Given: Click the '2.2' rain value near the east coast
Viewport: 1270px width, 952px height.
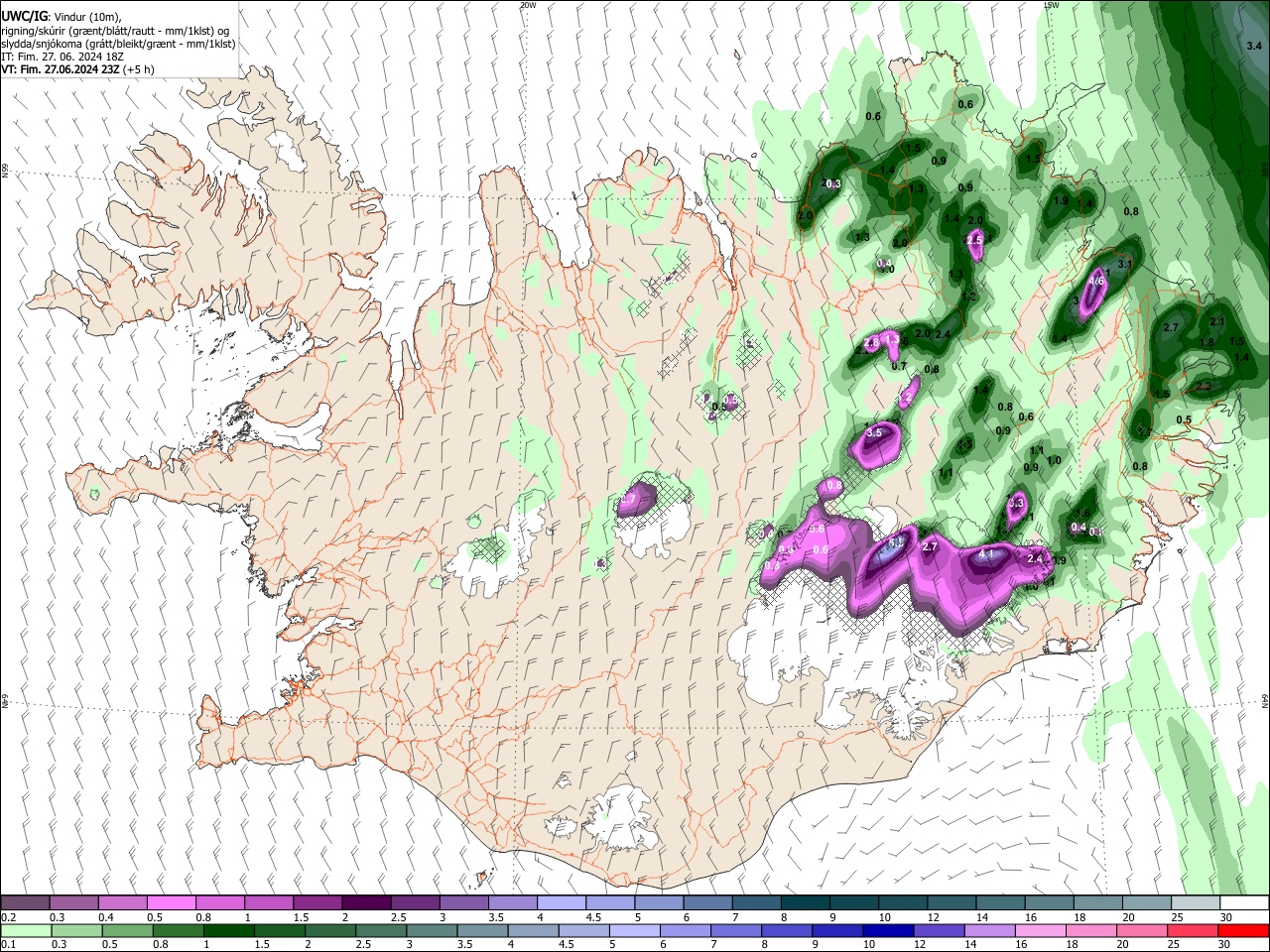Looking at the screenshot, I should pyautogui.click(x=1204, y=386).
